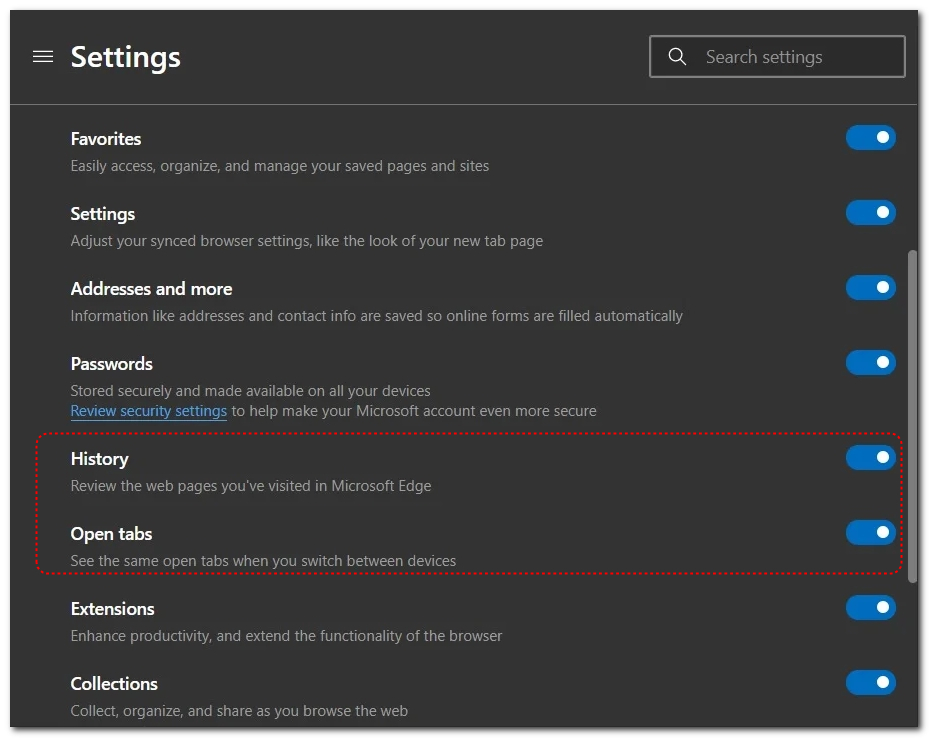Click the Open tabs label

[111, 534]
